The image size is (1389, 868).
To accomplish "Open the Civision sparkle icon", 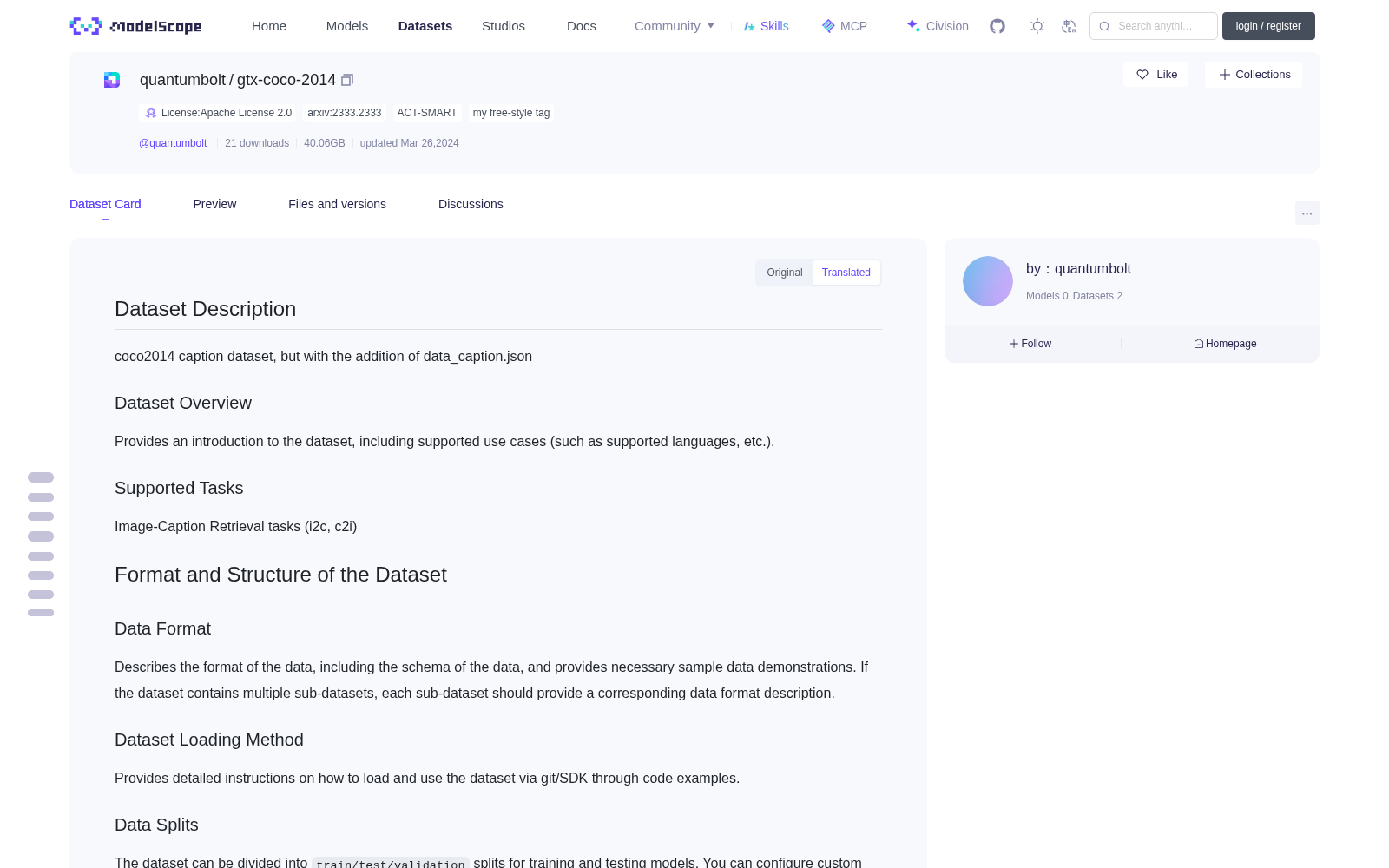I will [913, 26].
